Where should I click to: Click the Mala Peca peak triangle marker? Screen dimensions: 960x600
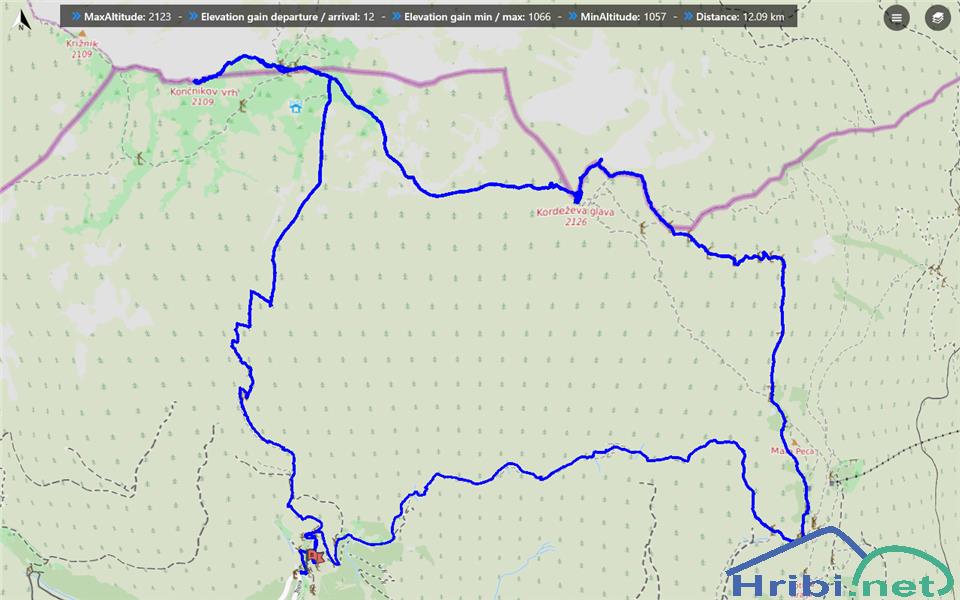coord(794,441)
